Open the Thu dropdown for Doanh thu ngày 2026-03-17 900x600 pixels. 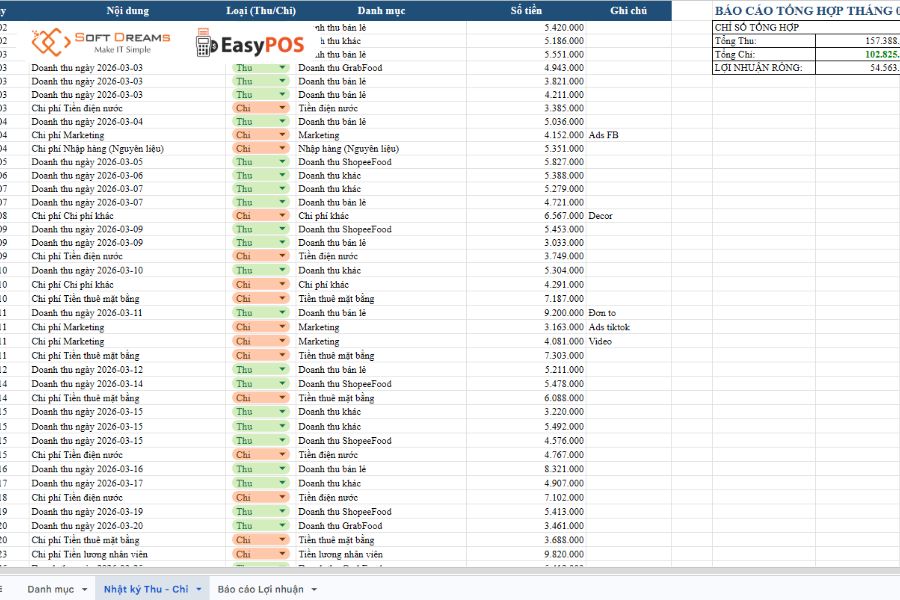(282, 483)
